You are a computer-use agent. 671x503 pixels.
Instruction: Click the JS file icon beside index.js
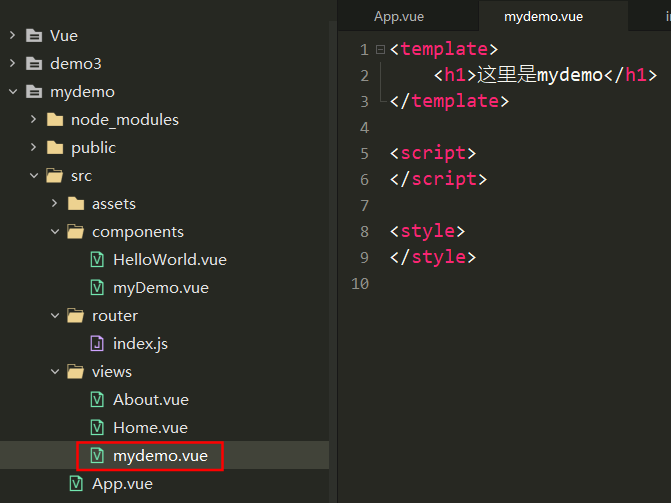97,343
